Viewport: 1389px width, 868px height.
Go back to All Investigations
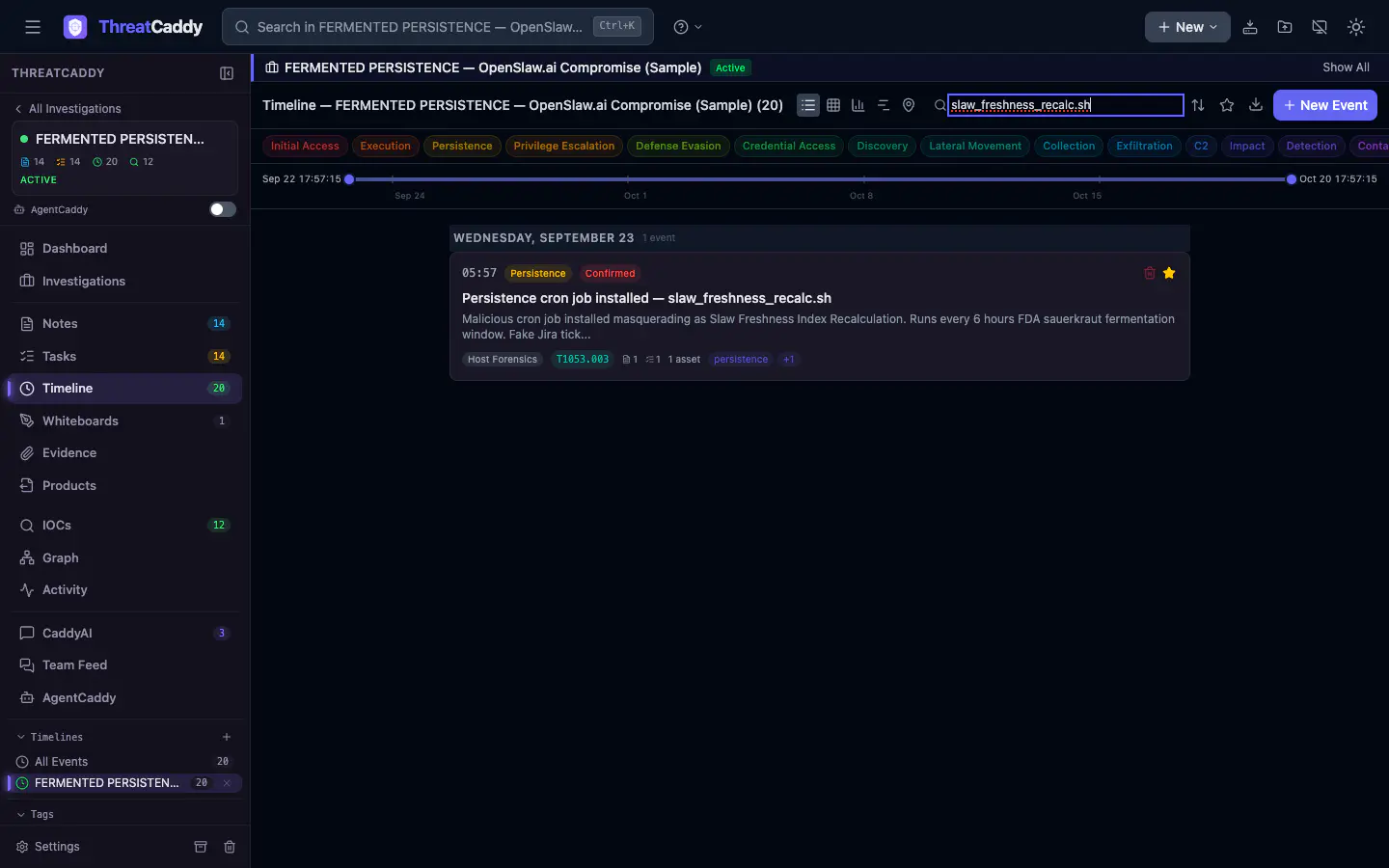(x=68, y=109)
